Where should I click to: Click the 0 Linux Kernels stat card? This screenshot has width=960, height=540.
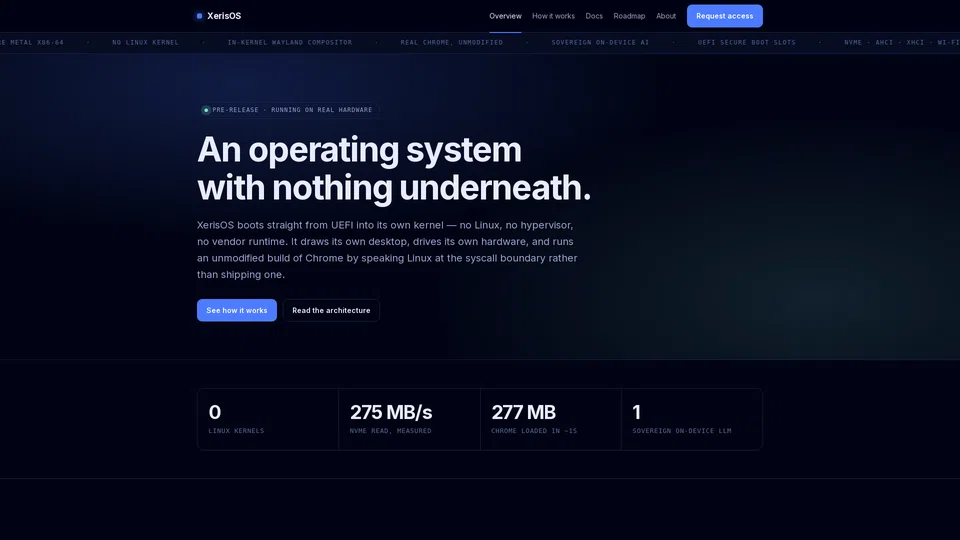[268, 419]
